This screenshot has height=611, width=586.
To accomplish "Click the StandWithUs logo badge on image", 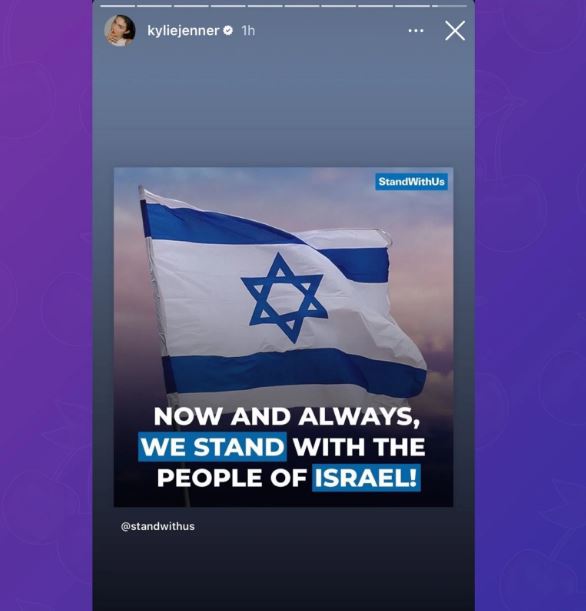I will [x=411, y=182].
